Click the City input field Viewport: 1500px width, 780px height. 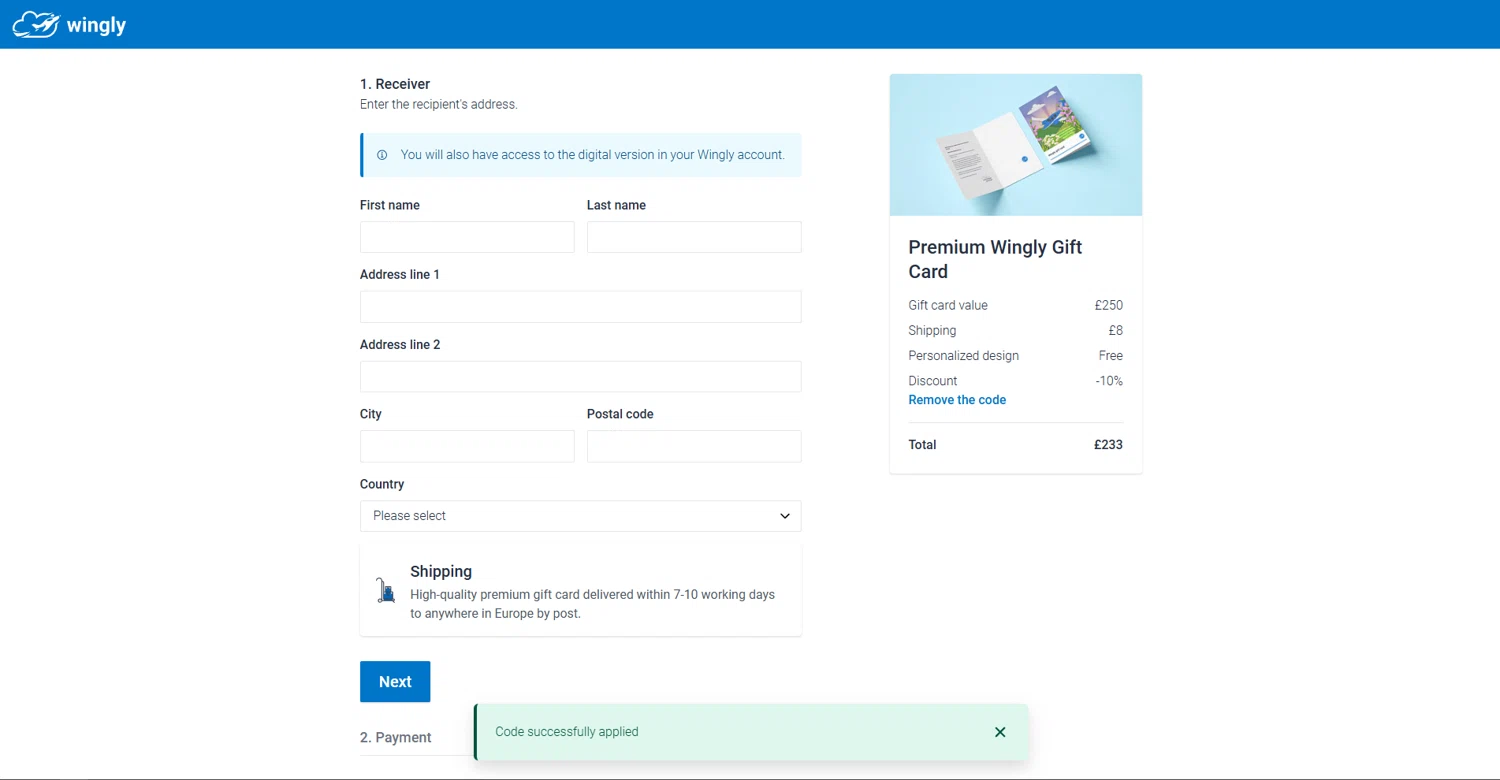[467, 446]
